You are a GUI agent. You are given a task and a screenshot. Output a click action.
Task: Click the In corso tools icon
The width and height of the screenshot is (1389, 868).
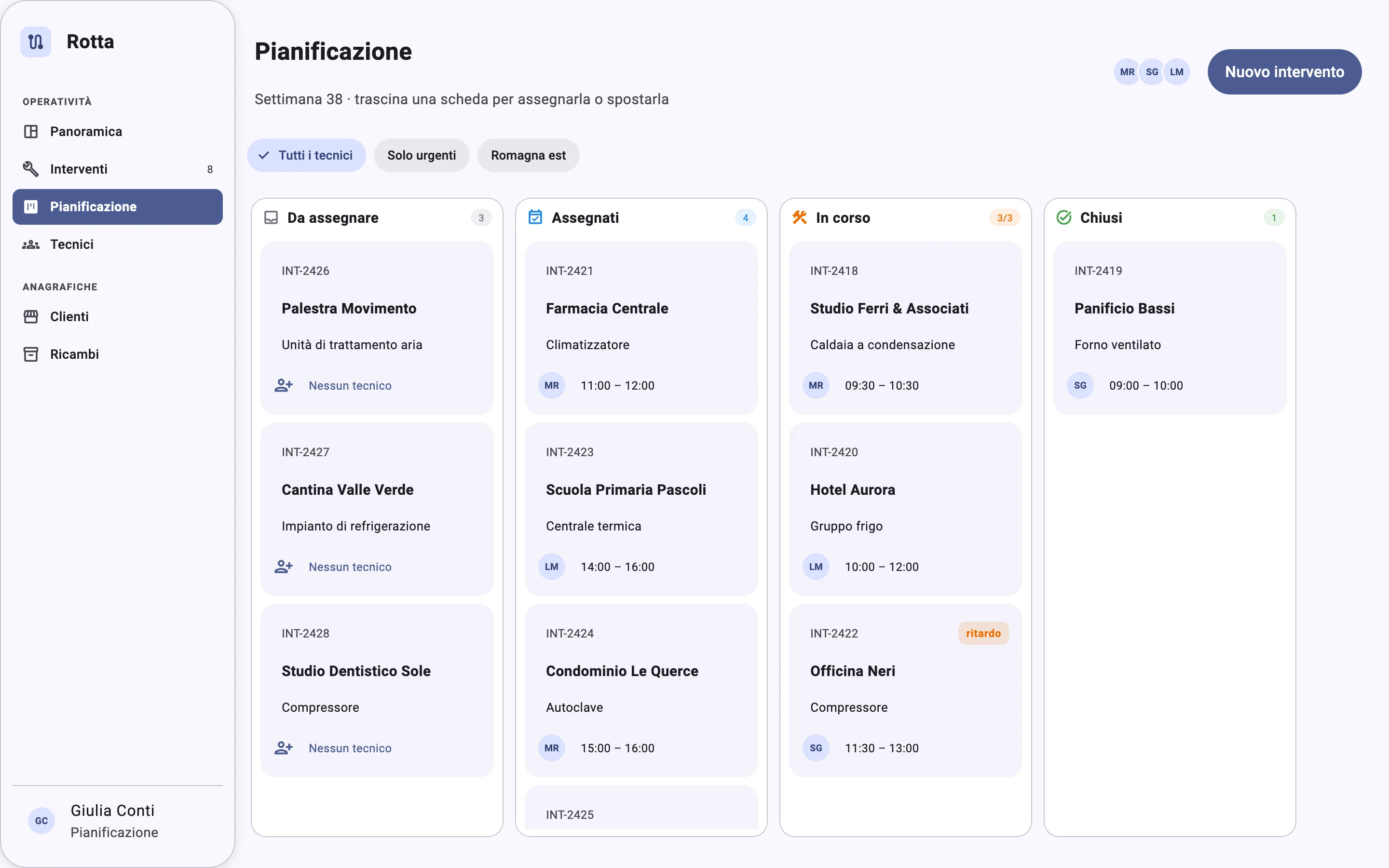click(800, 217)
